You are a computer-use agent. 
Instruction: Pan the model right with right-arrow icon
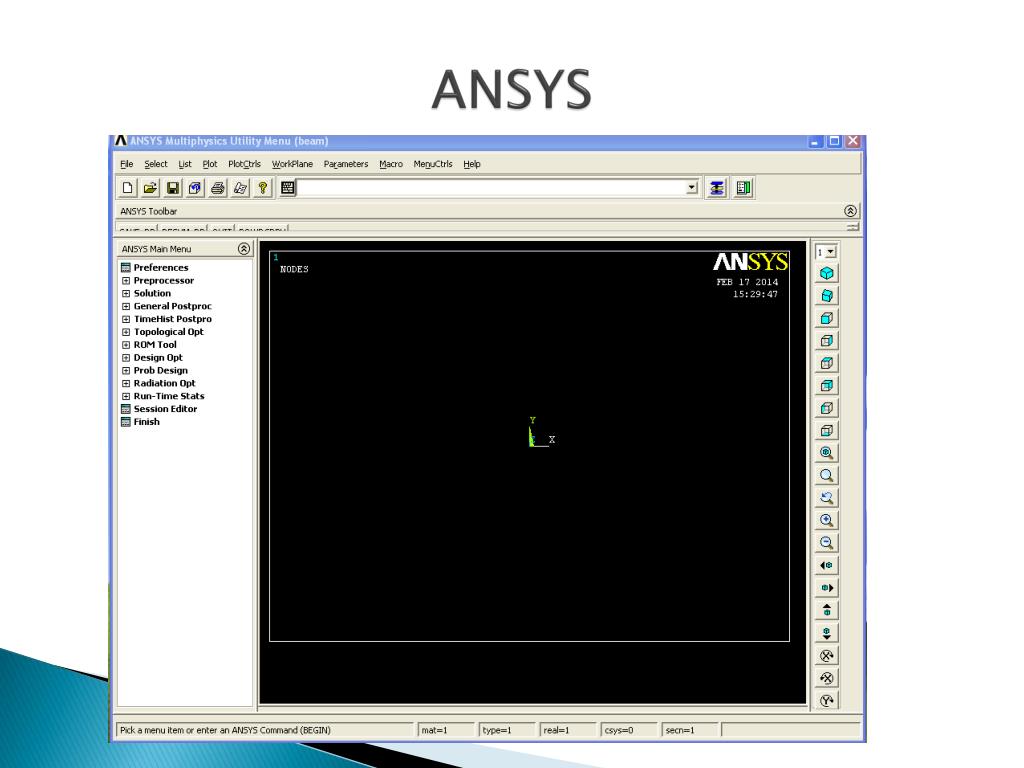pos(827,588)
